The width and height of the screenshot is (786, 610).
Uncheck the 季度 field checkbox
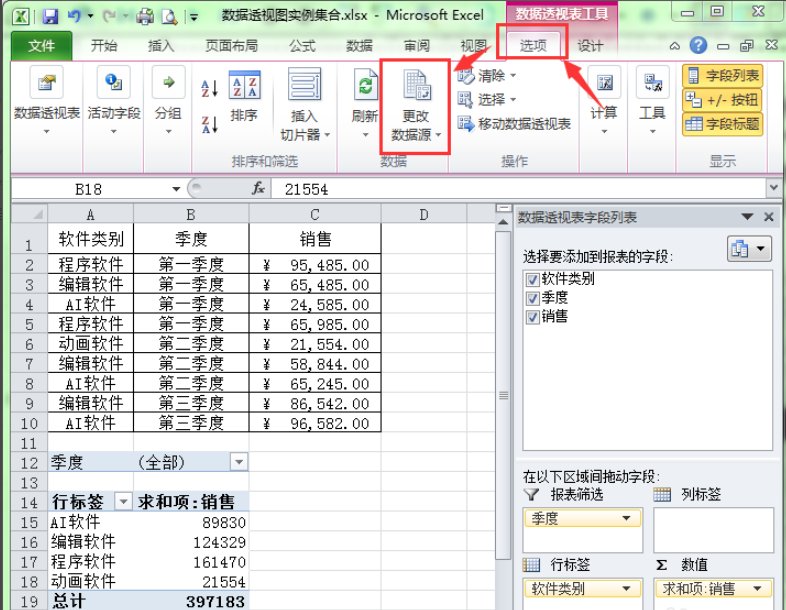pos(532,298)
